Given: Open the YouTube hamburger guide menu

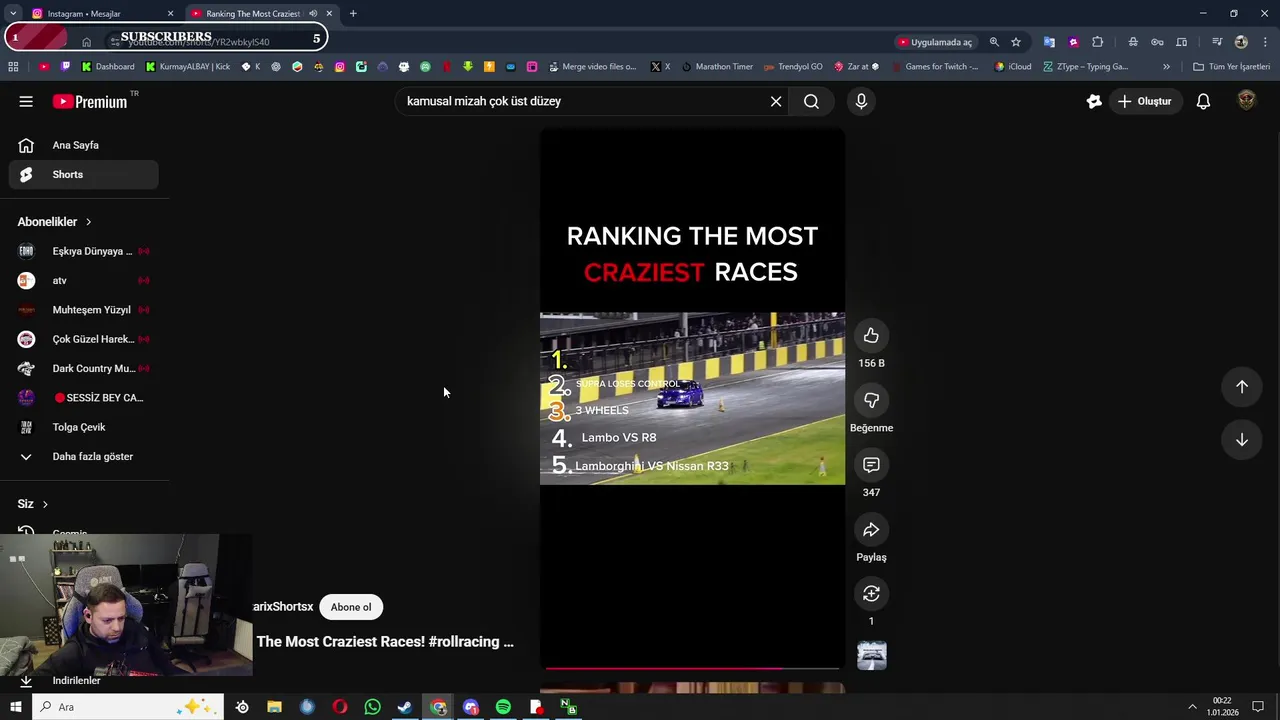Looking at the screenshot, I should 26,101.
